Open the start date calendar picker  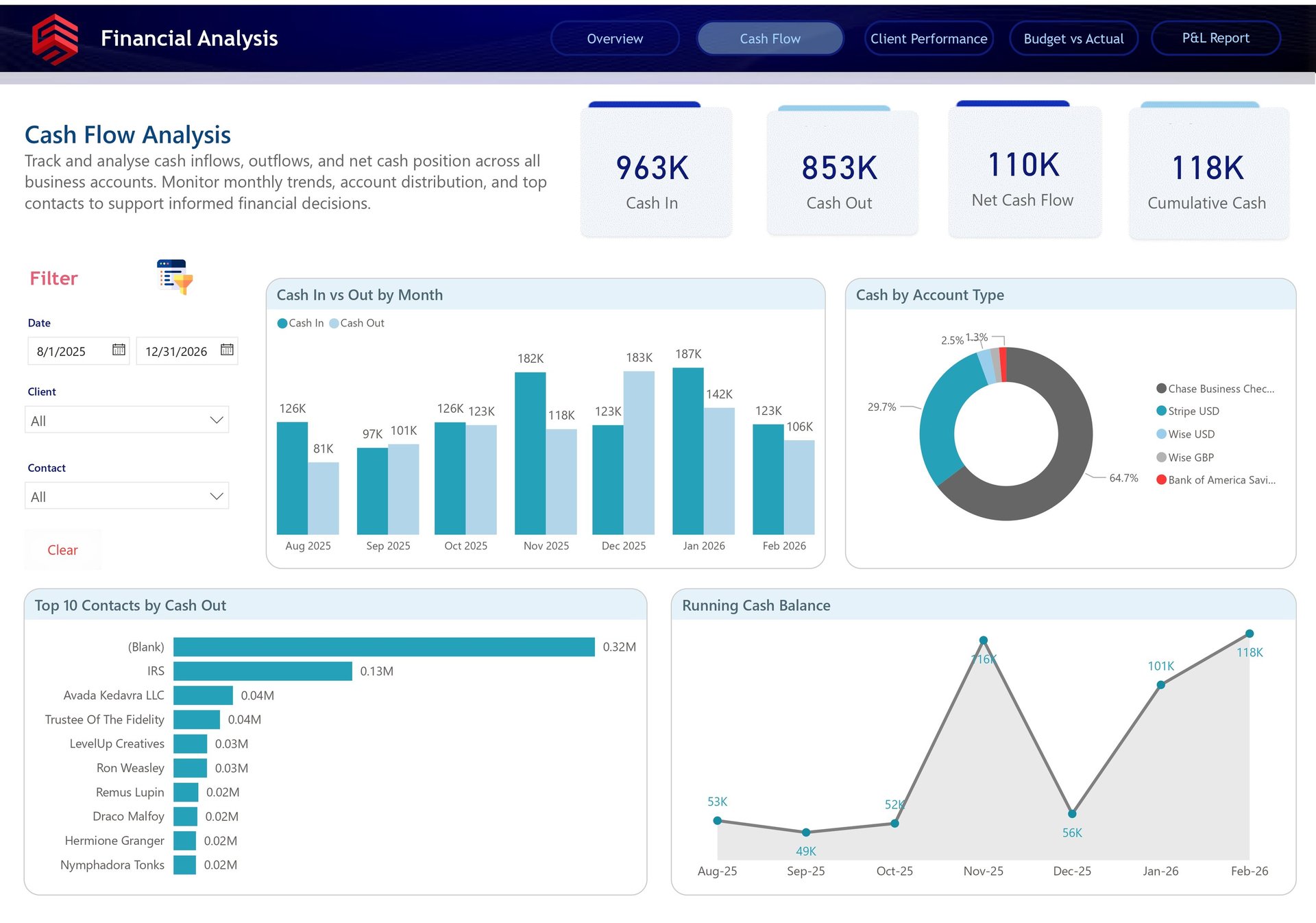[x=119, y=350]
